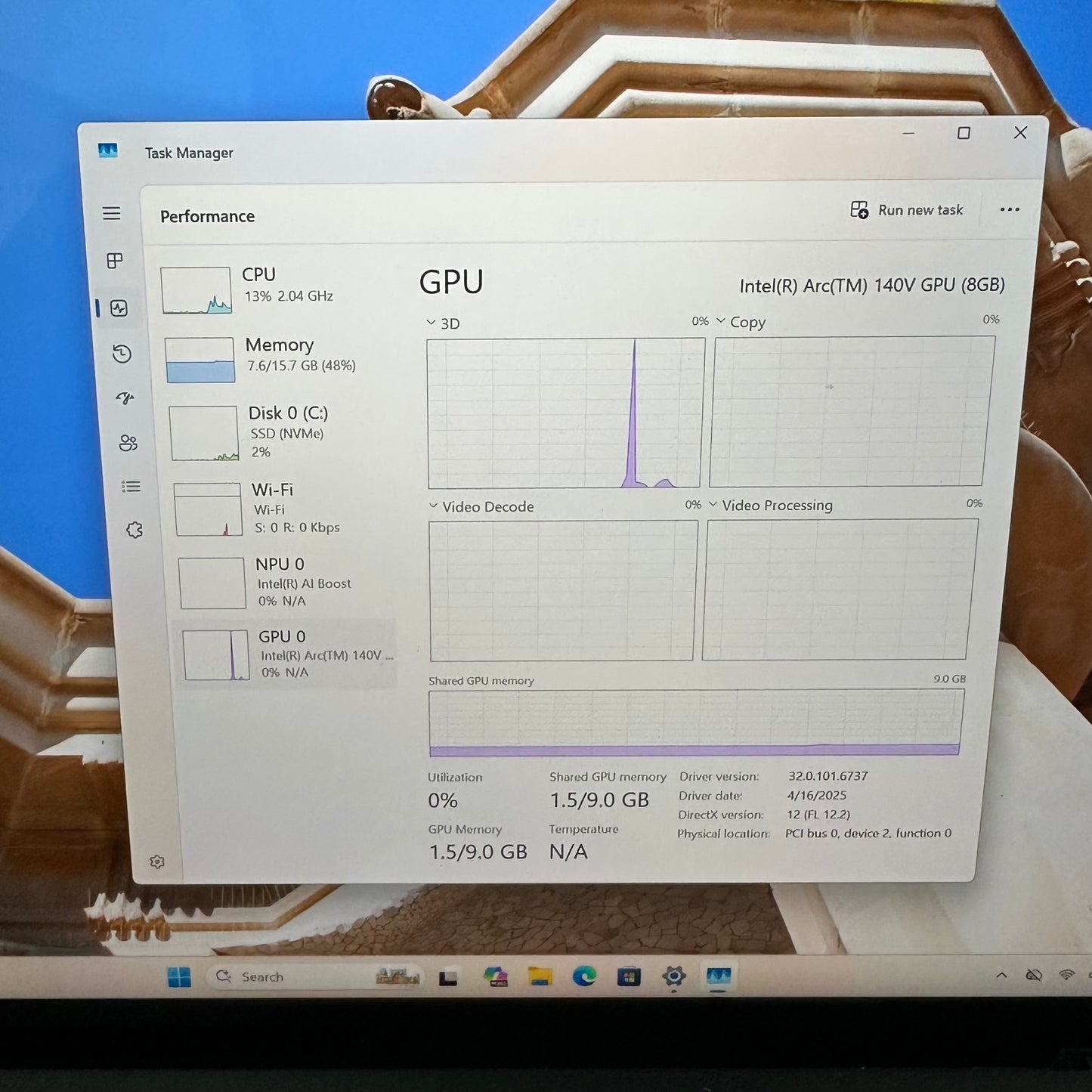The height and width of the screenshot is (1092, 1092).
Task: Click the GPU 0 mini graph thumbnail
Action: coord(217,655)
